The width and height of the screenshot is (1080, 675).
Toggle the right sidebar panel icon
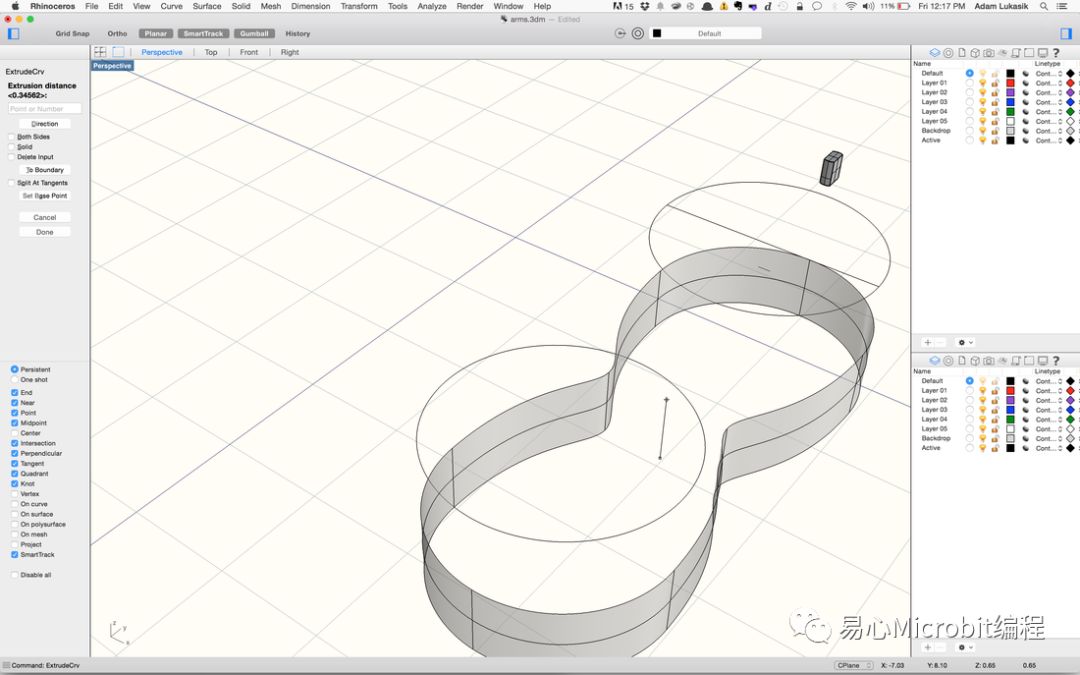click(x=1066, y=33)
